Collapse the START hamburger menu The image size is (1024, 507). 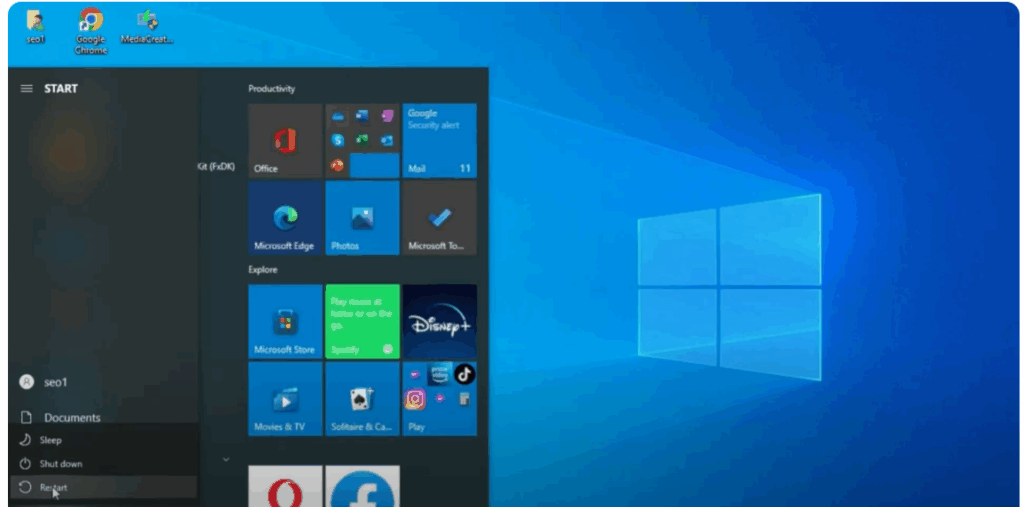coord(27,88)
